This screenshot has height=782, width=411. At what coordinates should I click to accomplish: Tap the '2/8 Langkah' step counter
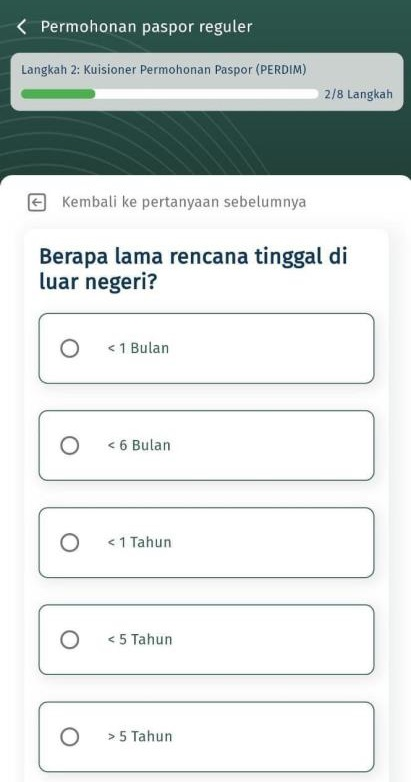[x=358, y=94]
